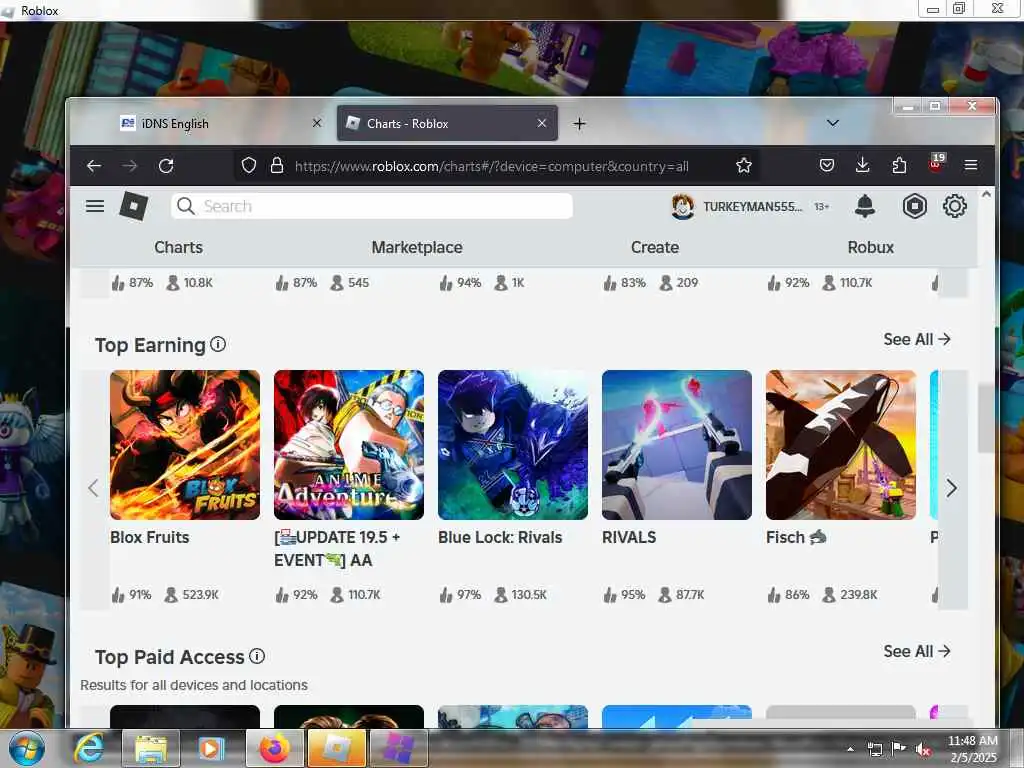Open Windows Media Player taskbar icon
Screen dimensions: 1024x768
click(210, 748)
